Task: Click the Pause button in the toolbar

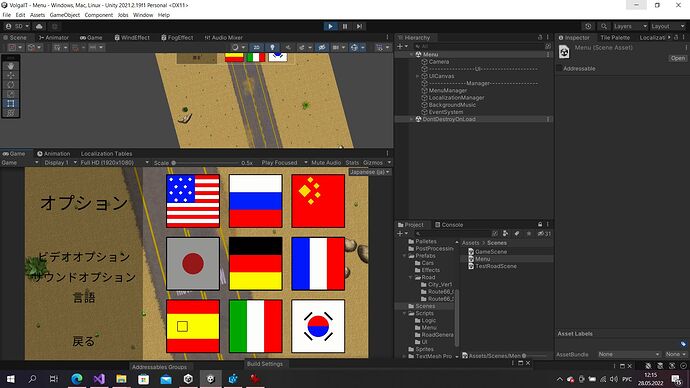Action: tap(345, 26)
